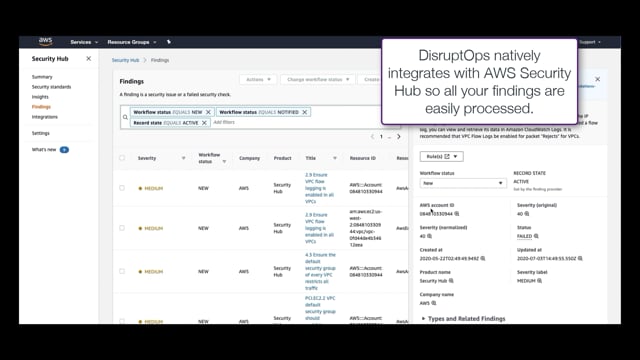This screenshot has height=360, width=640.
Task: Remove the Record state EQUALS ACTIVE filter
Action: [204, 122]
